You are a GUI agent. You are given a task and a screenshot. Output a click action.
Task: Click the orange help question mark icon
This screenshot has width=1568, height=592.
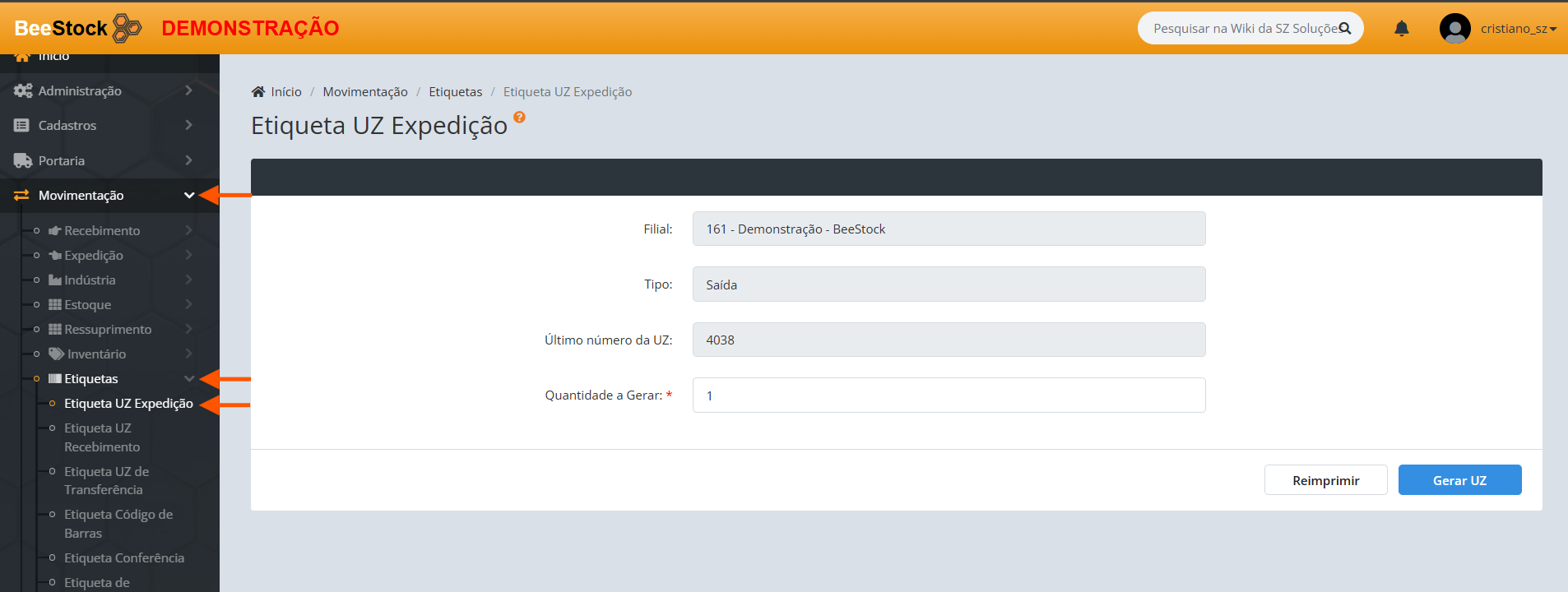[519, 118]
